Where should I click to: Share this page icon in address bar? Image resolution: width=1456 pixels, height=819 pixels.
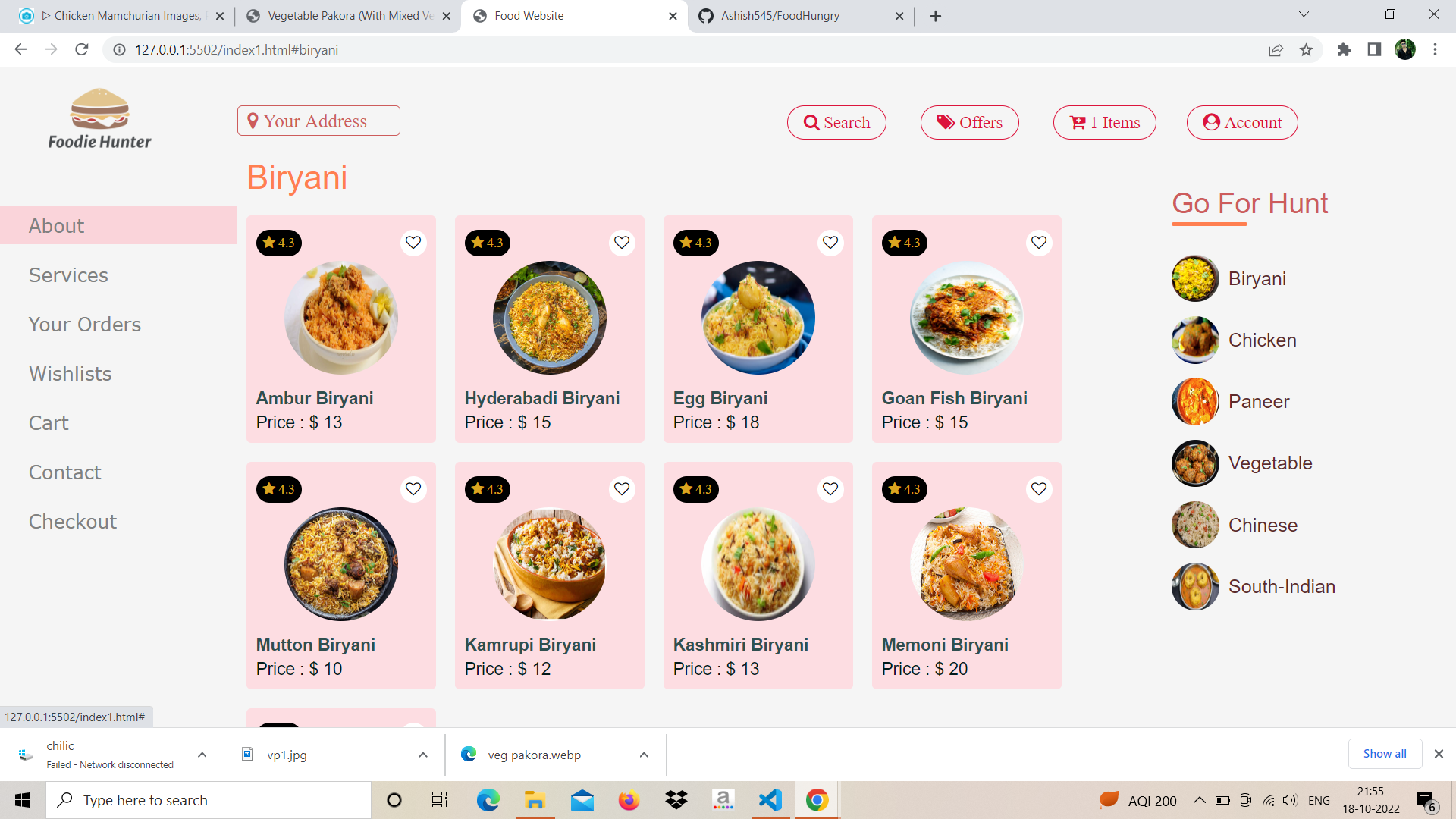1276,50
